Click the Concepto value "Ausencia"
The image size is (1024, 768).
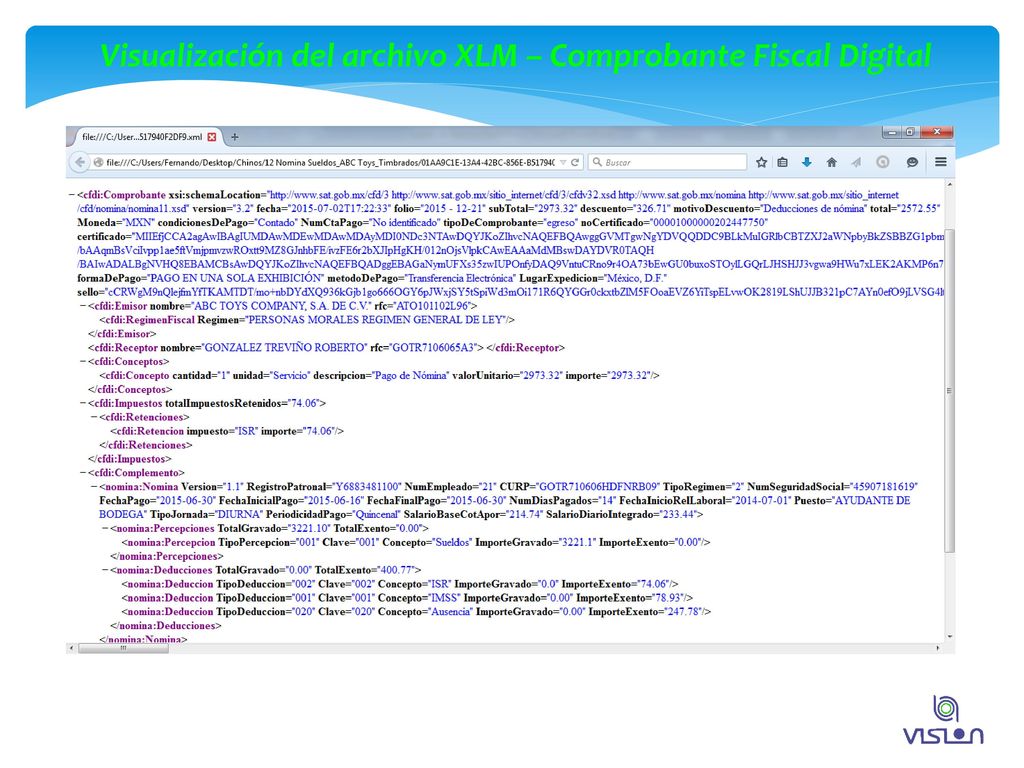click(x=451, y=611)
